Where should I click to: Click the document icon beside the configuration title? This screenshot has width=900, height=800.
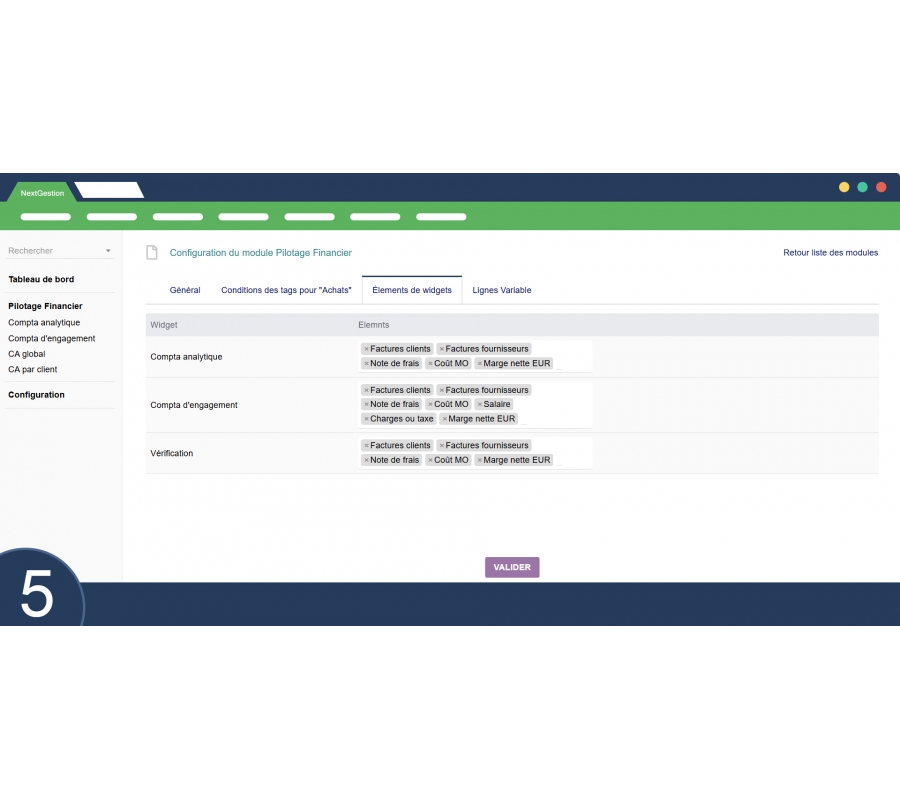(152, 253)
